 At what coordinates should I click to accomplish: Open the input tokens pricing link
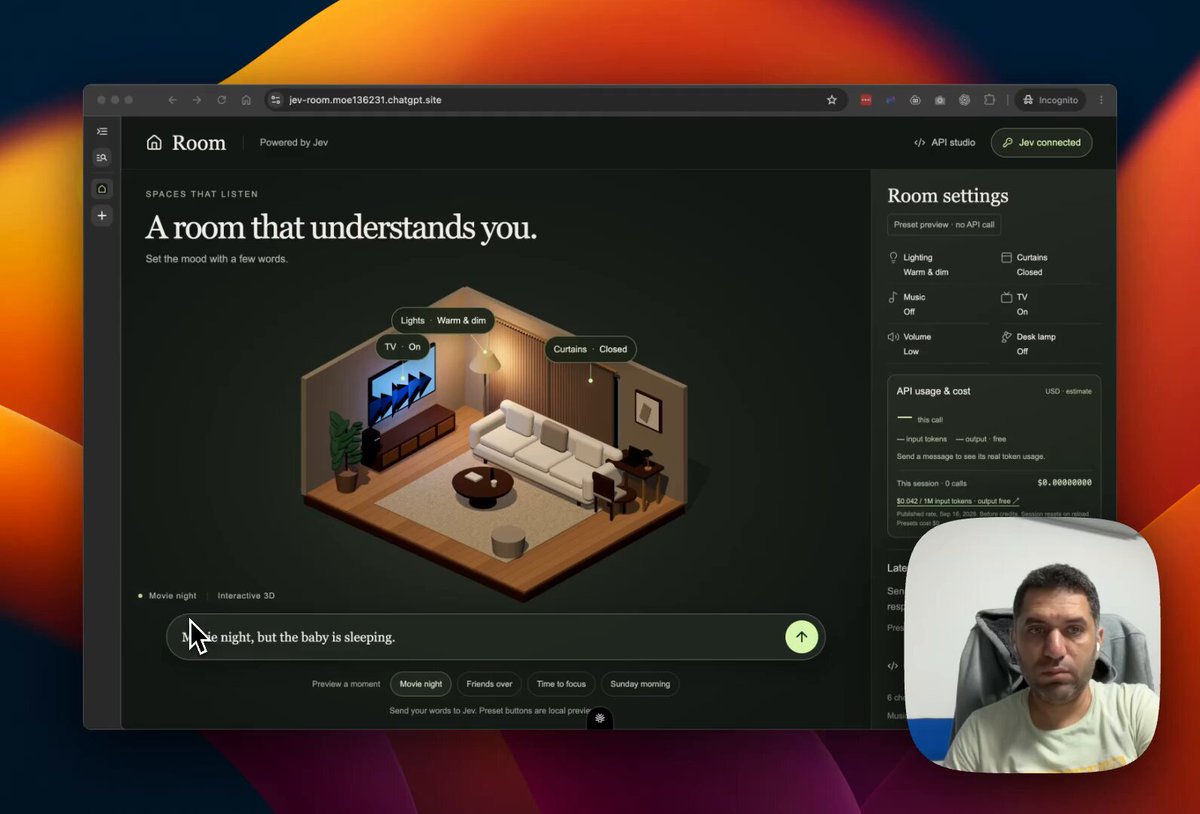958,501
